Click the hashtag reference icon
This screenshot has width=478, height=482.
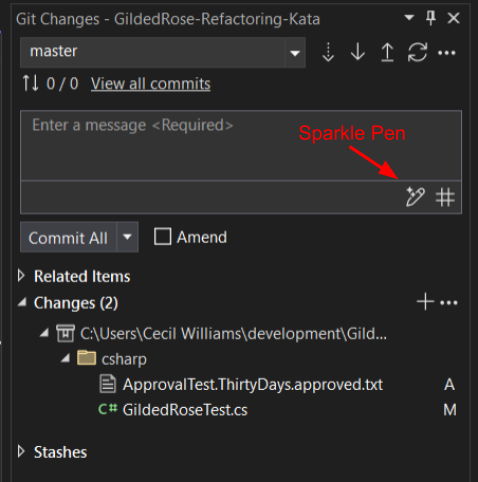(x=445, y=197)
